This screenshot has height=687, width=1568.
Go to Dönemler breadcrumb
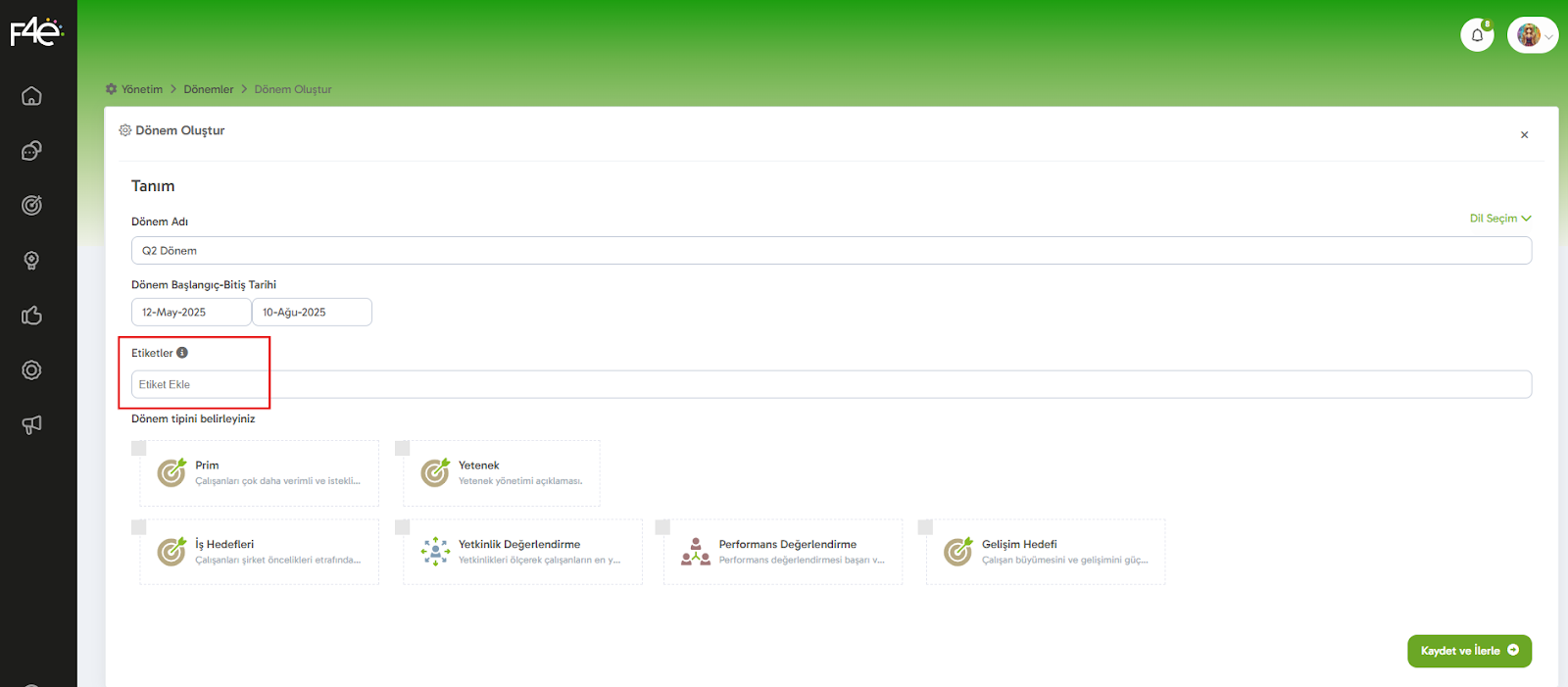209,89
